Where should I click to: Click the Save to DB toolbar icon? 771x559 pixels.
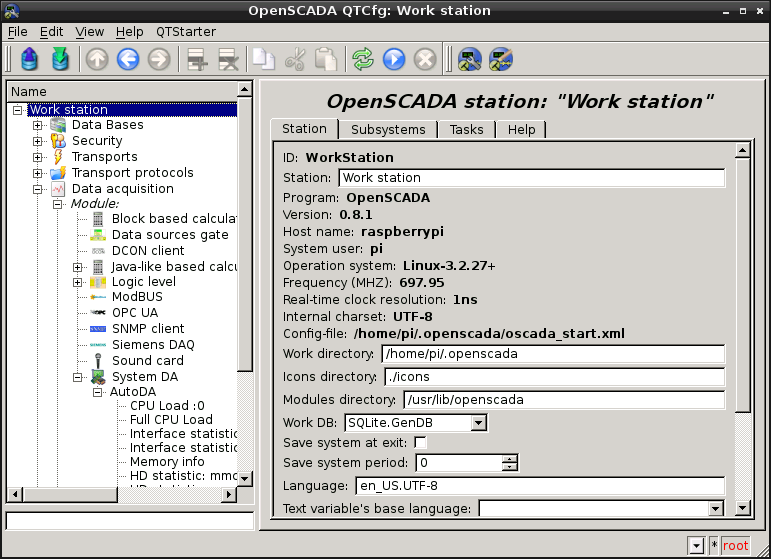pyautogui.click(x=60, y=59)
